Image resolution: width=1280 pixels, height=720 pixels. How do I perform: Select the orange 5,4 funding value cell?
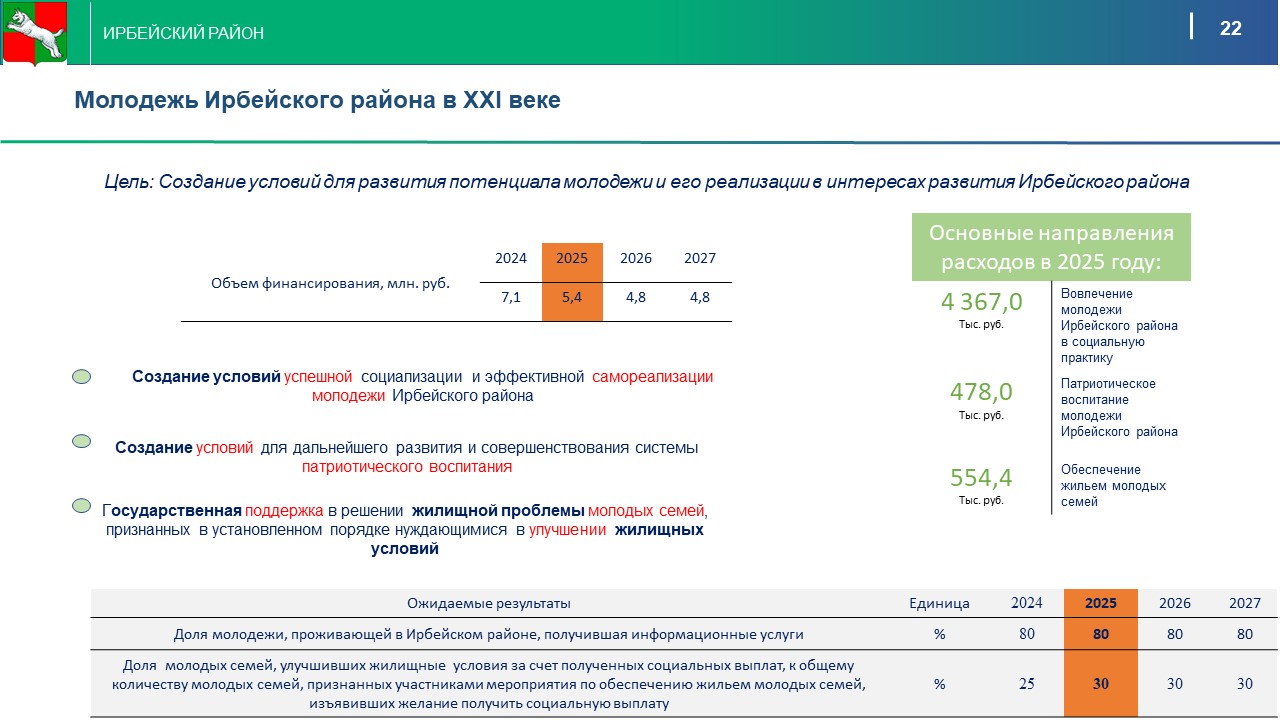(572, 297)
